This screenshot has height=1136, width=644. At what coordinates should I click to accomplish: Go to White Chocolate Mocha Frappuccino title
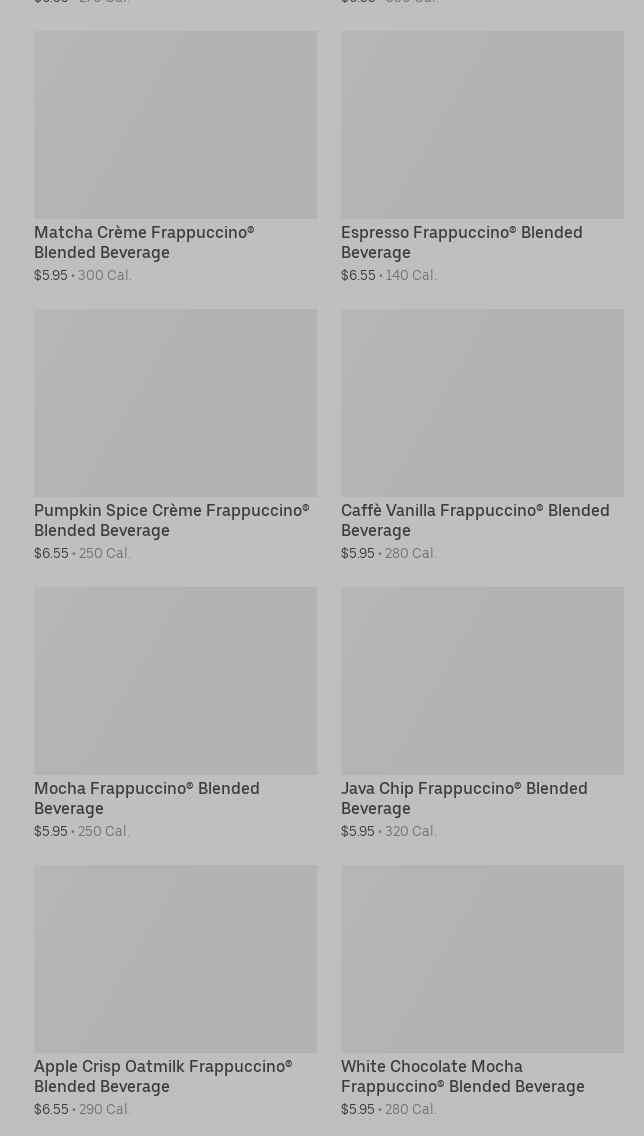pos(462,1076)
